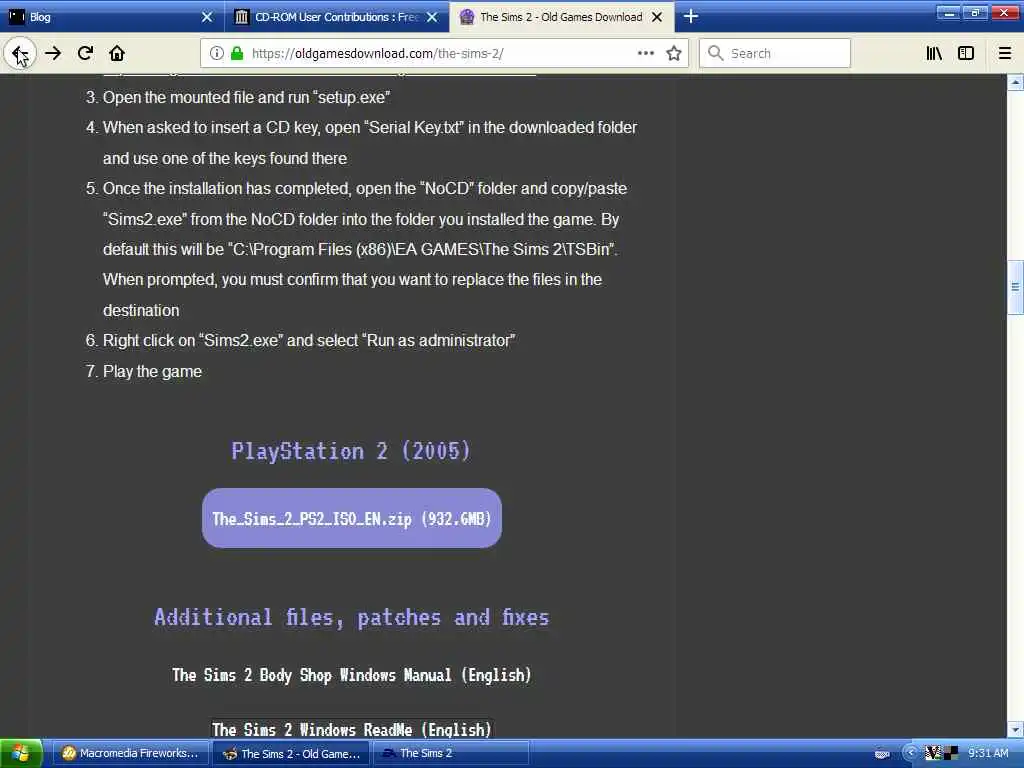Open The Sims 2 Body Shop Windows Manual link

(x=351, y=675)
